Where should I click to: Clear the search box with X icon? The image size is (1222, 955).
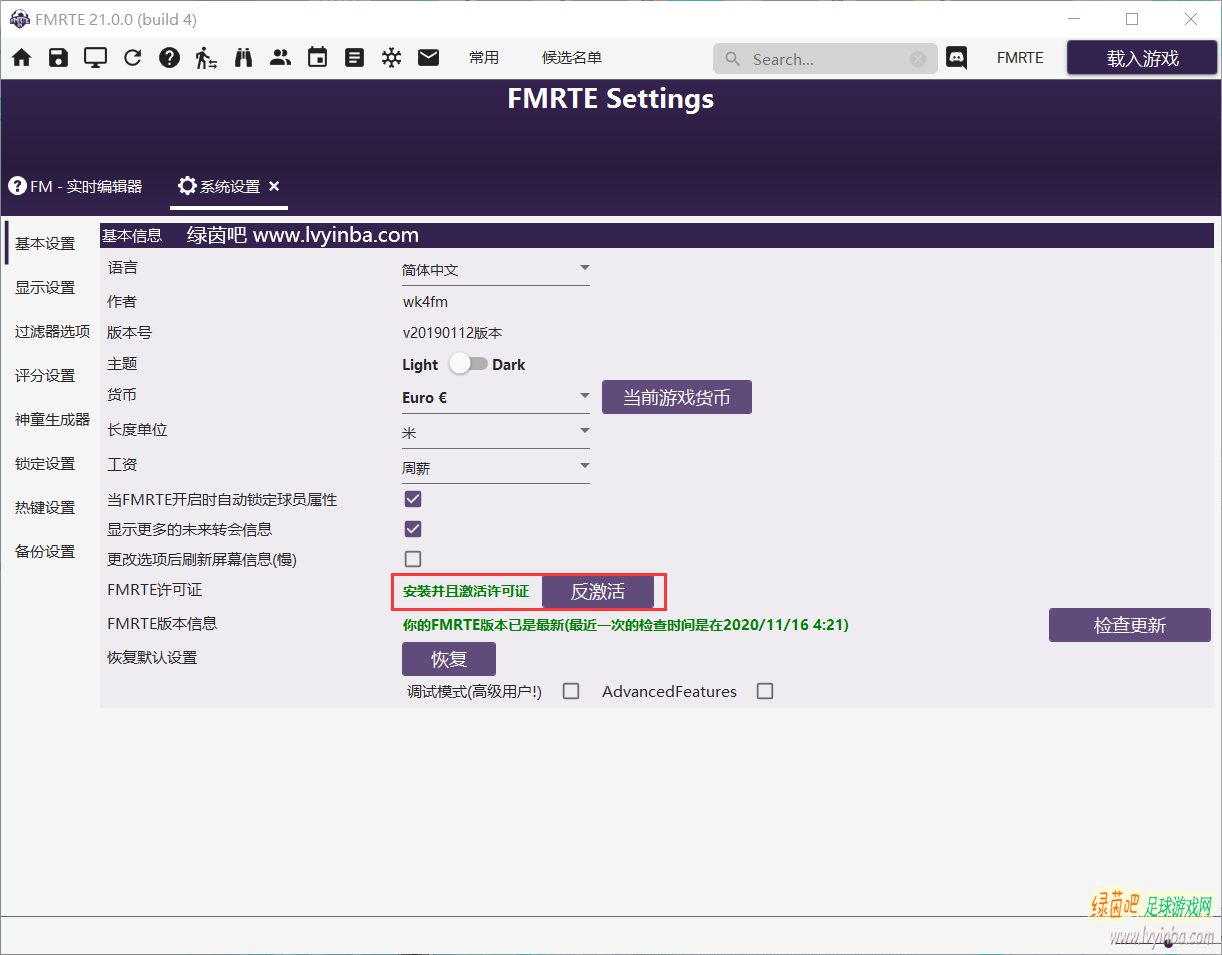(918, 59)
